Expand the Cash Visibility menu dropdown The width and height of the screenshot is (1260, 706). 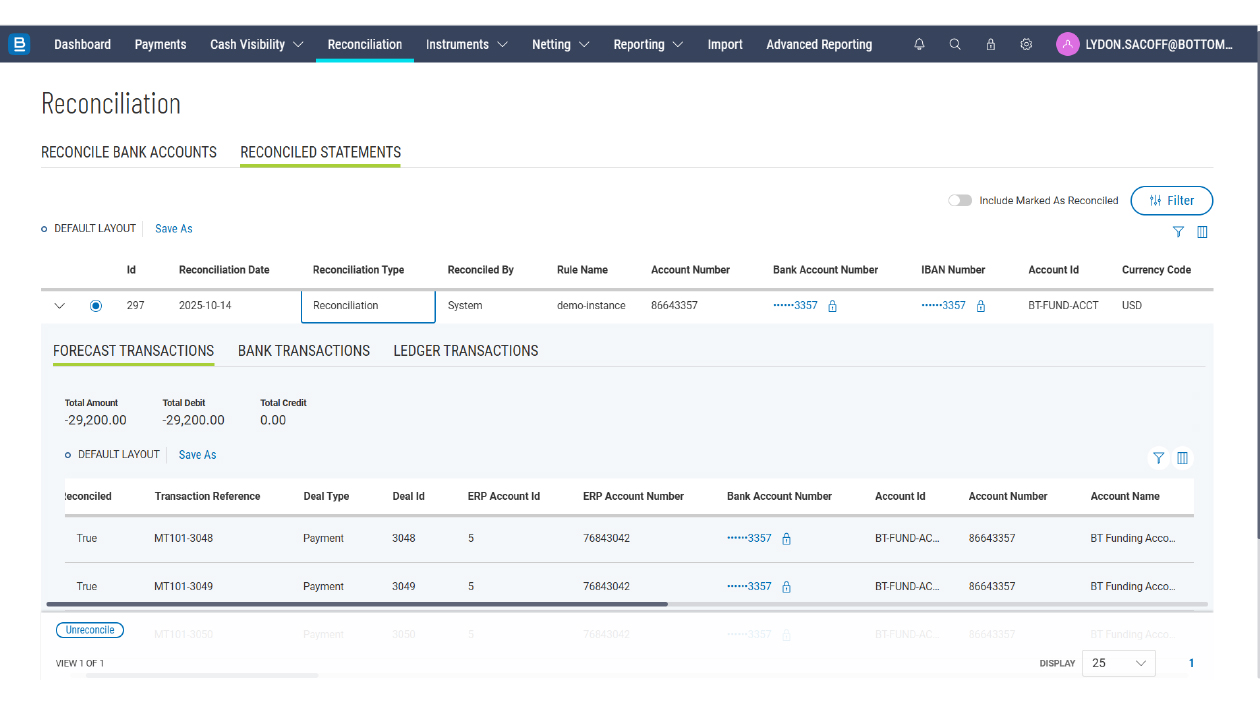point(256,45)
